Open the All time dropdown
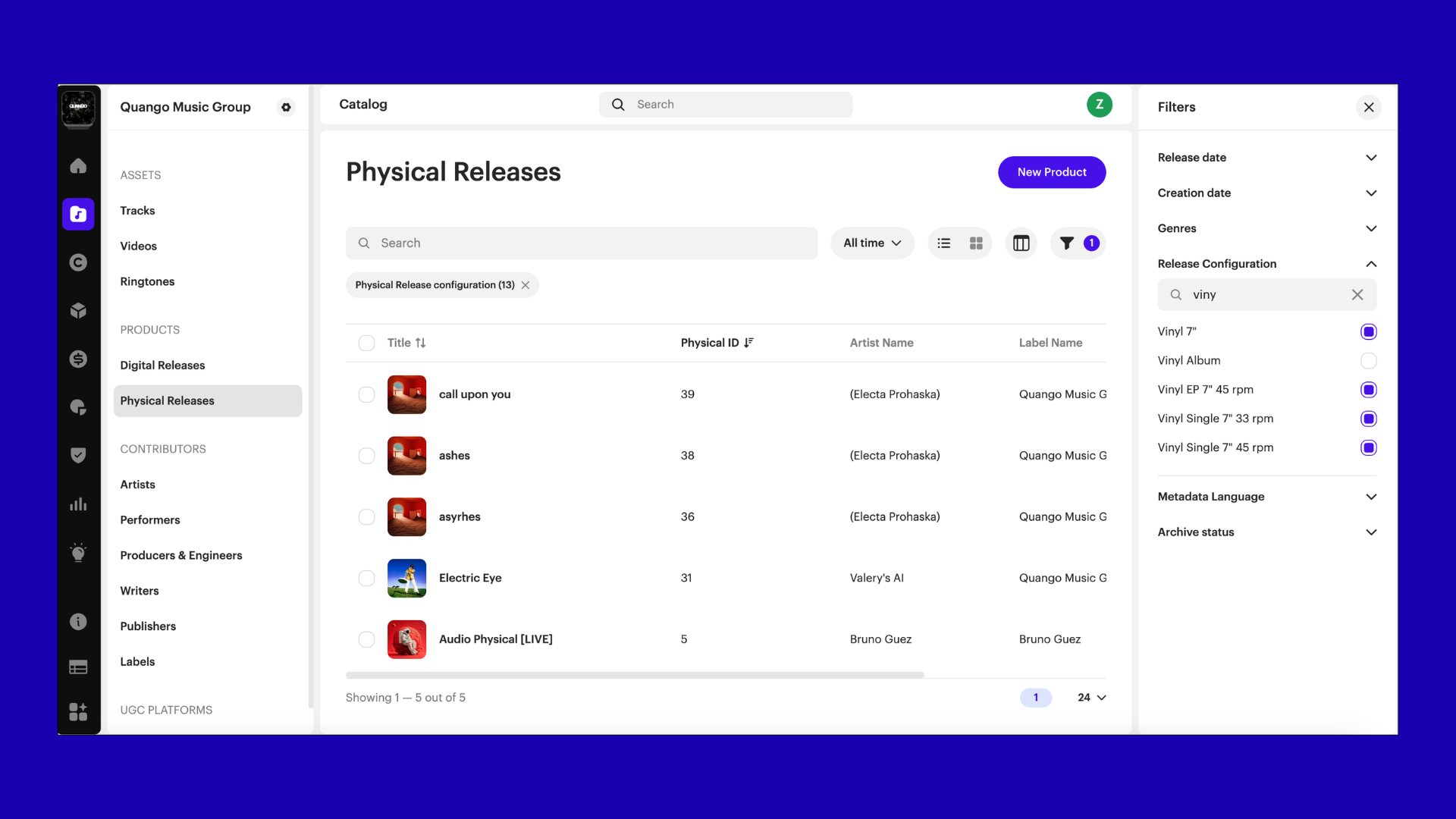The width and height of the screenshot is (1456, 819). point(872,243)
